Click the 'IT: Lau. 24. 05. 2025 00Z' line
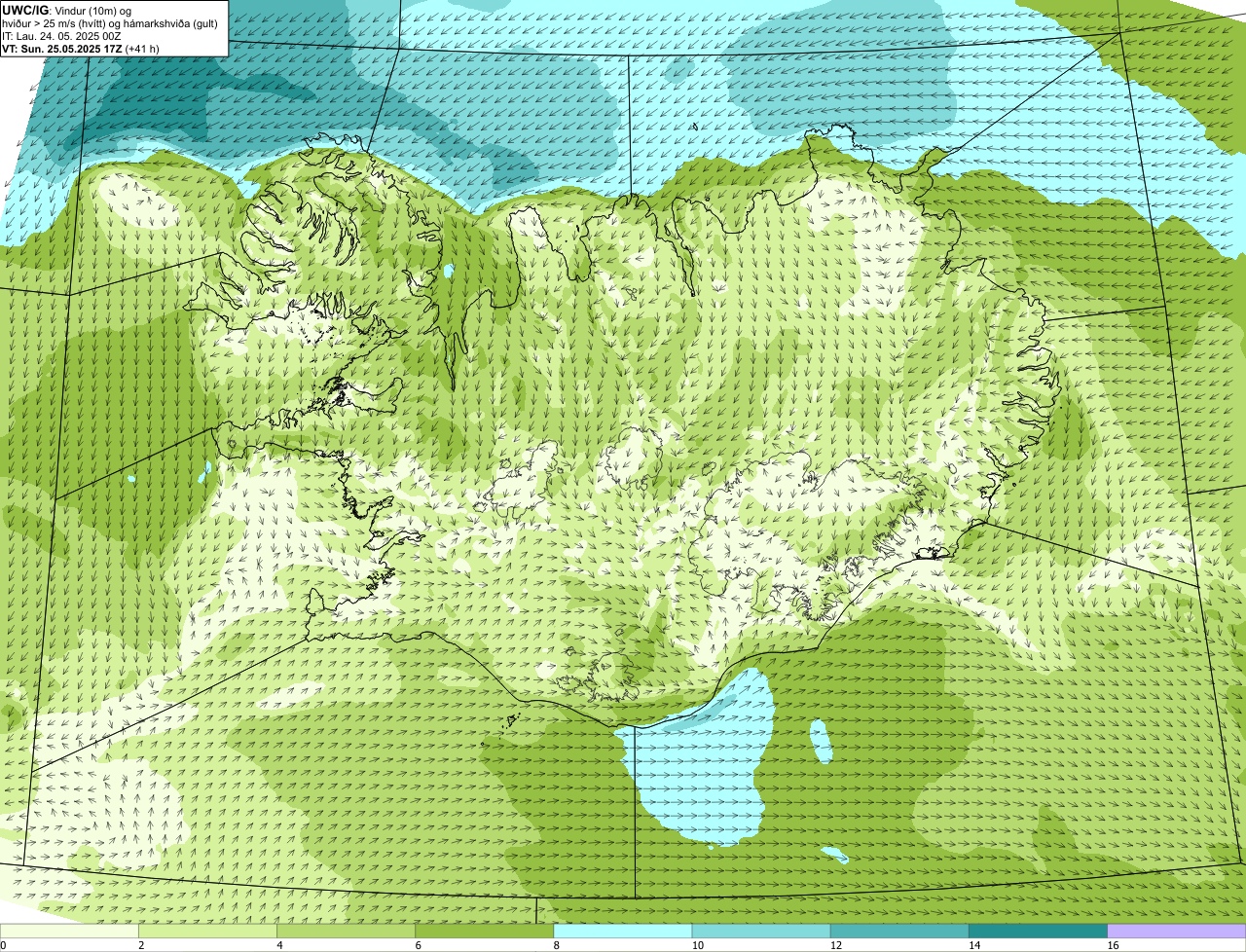 click(61, 36)
